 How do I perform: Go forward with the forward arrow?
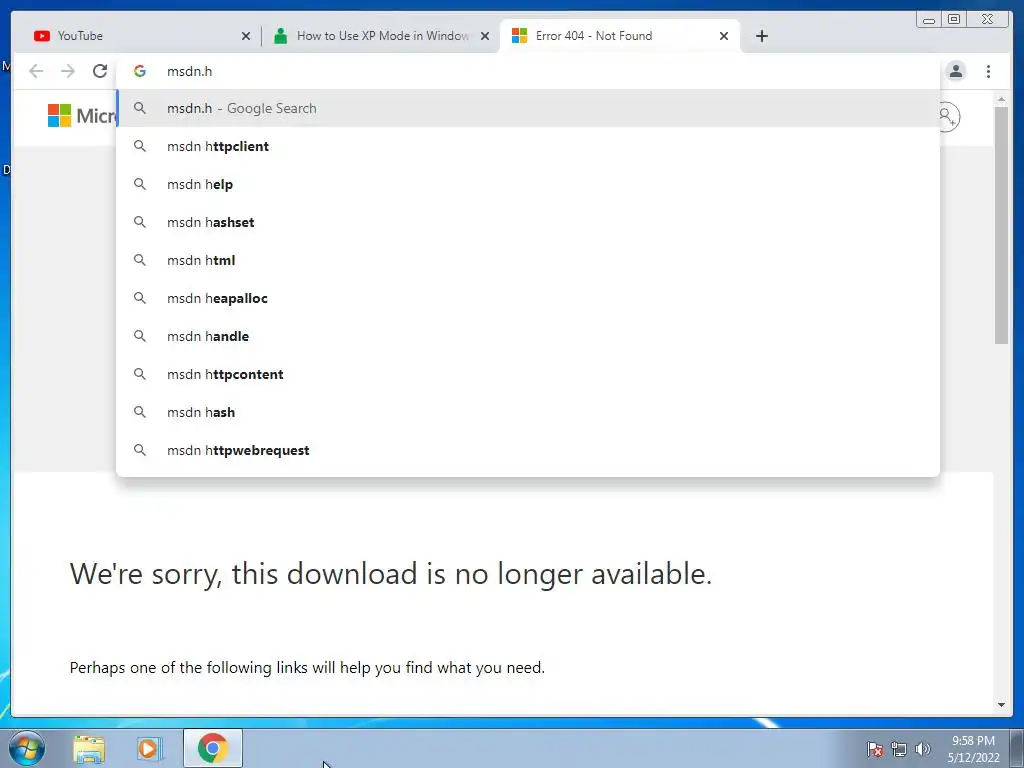68,71
